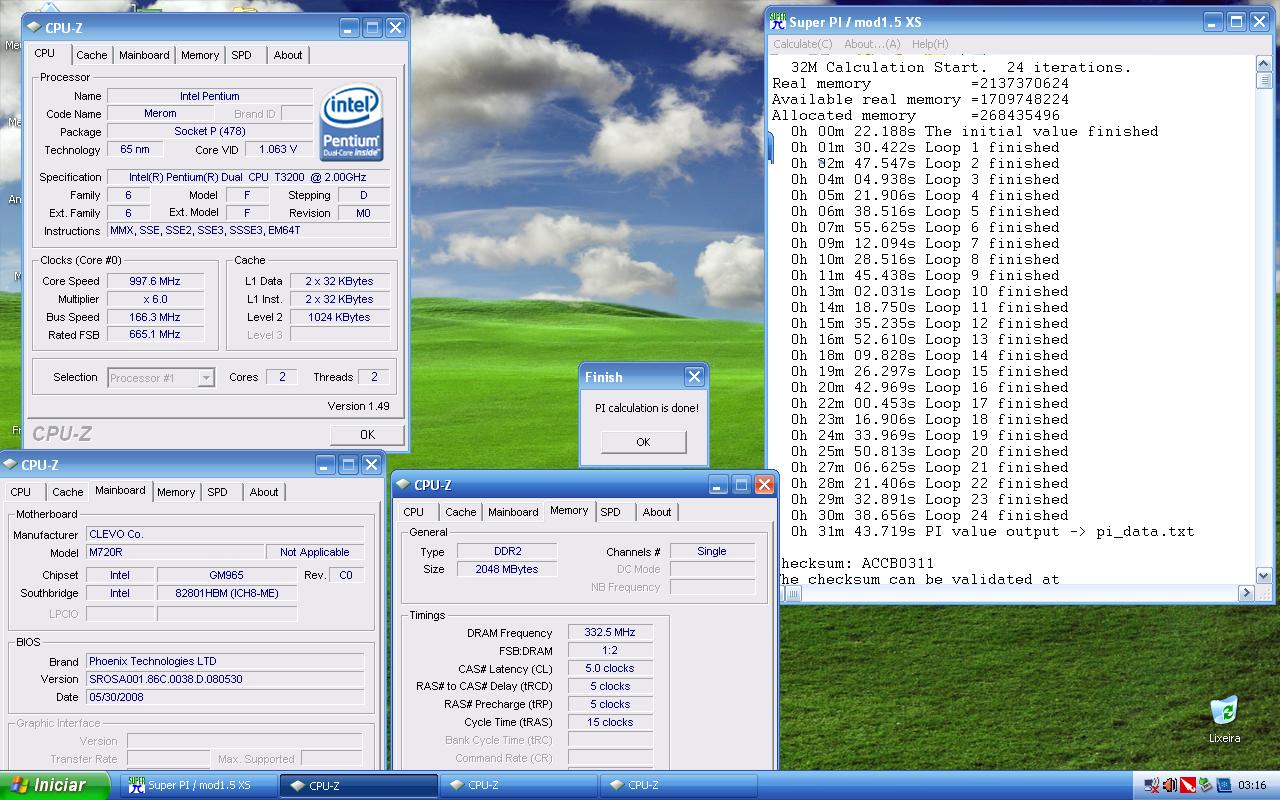Select Mainboard tab in the CPU-Z Memory window
This screenshot has width=1280, height=800.
[x=513, y=512]
